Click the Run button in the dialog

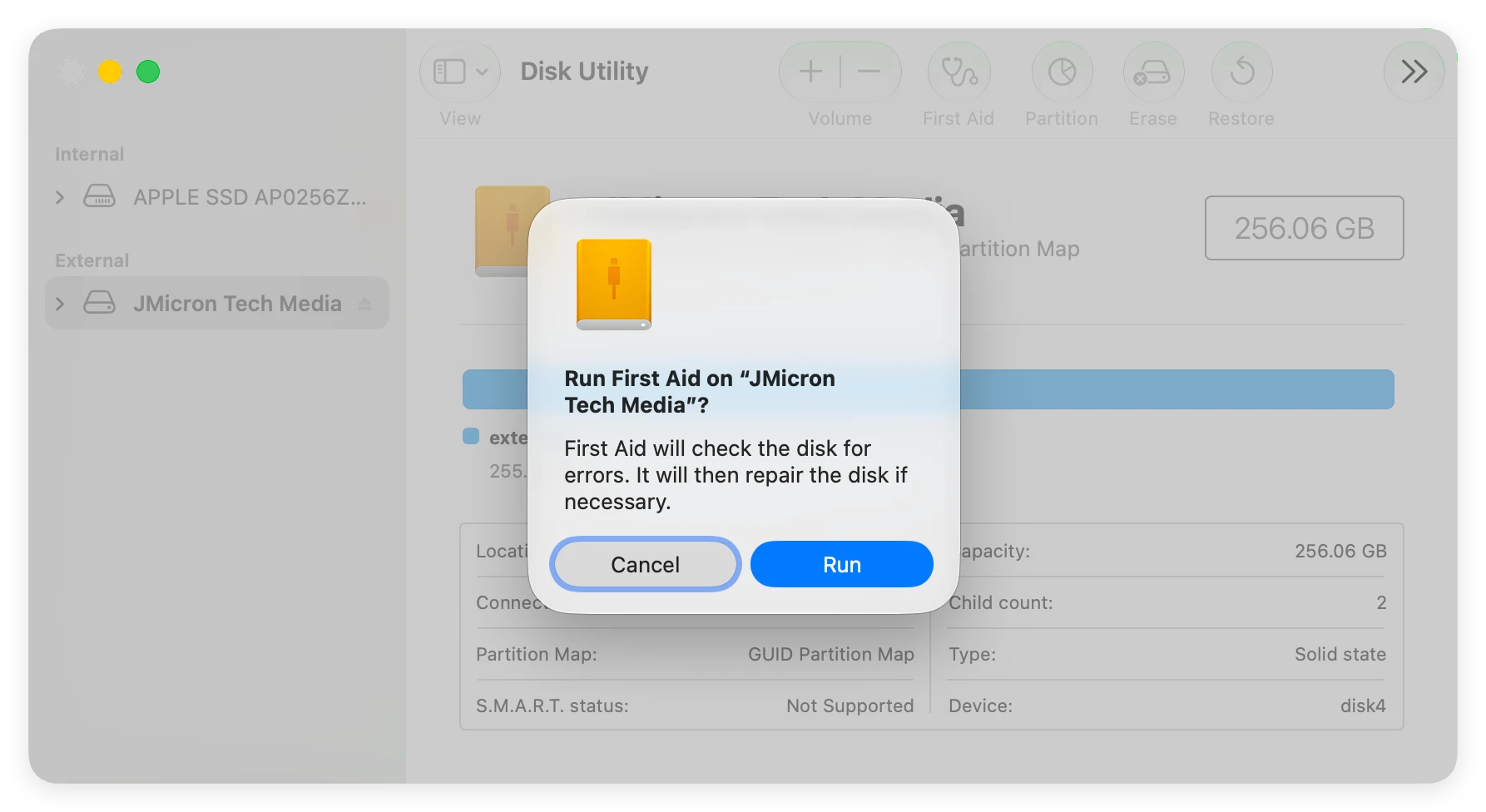tap(841, 564)
